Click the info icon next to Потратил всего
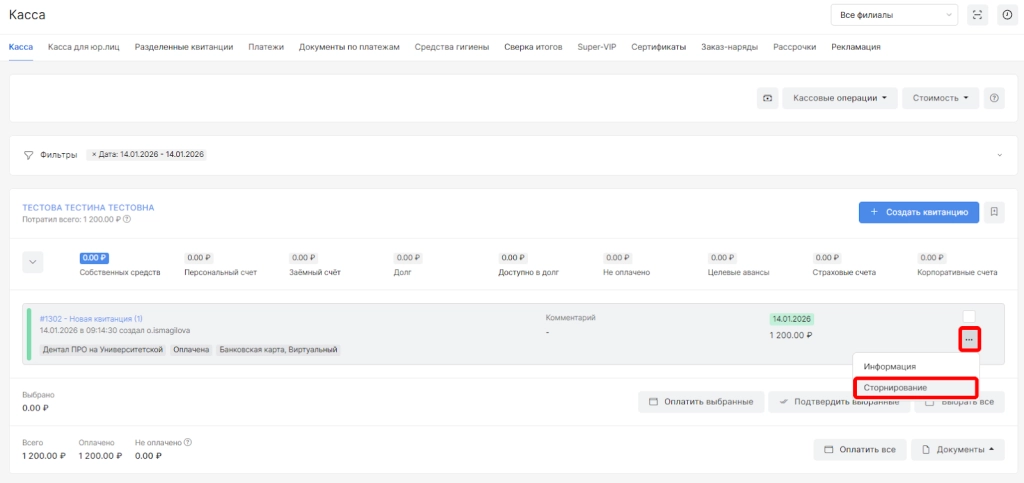Viewport: 1024px width, 483px height. pyautogui.click(x=127, y=219)
